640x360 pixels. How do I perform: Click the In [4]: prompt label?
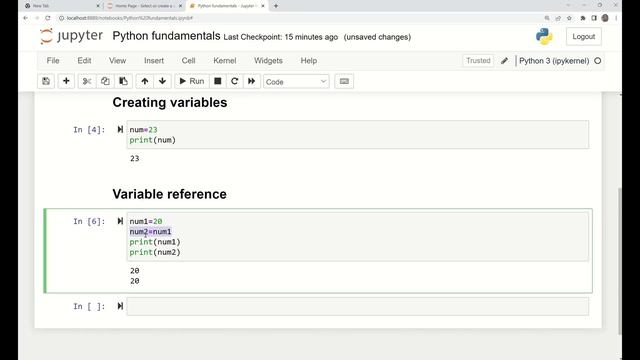(89, 130)
